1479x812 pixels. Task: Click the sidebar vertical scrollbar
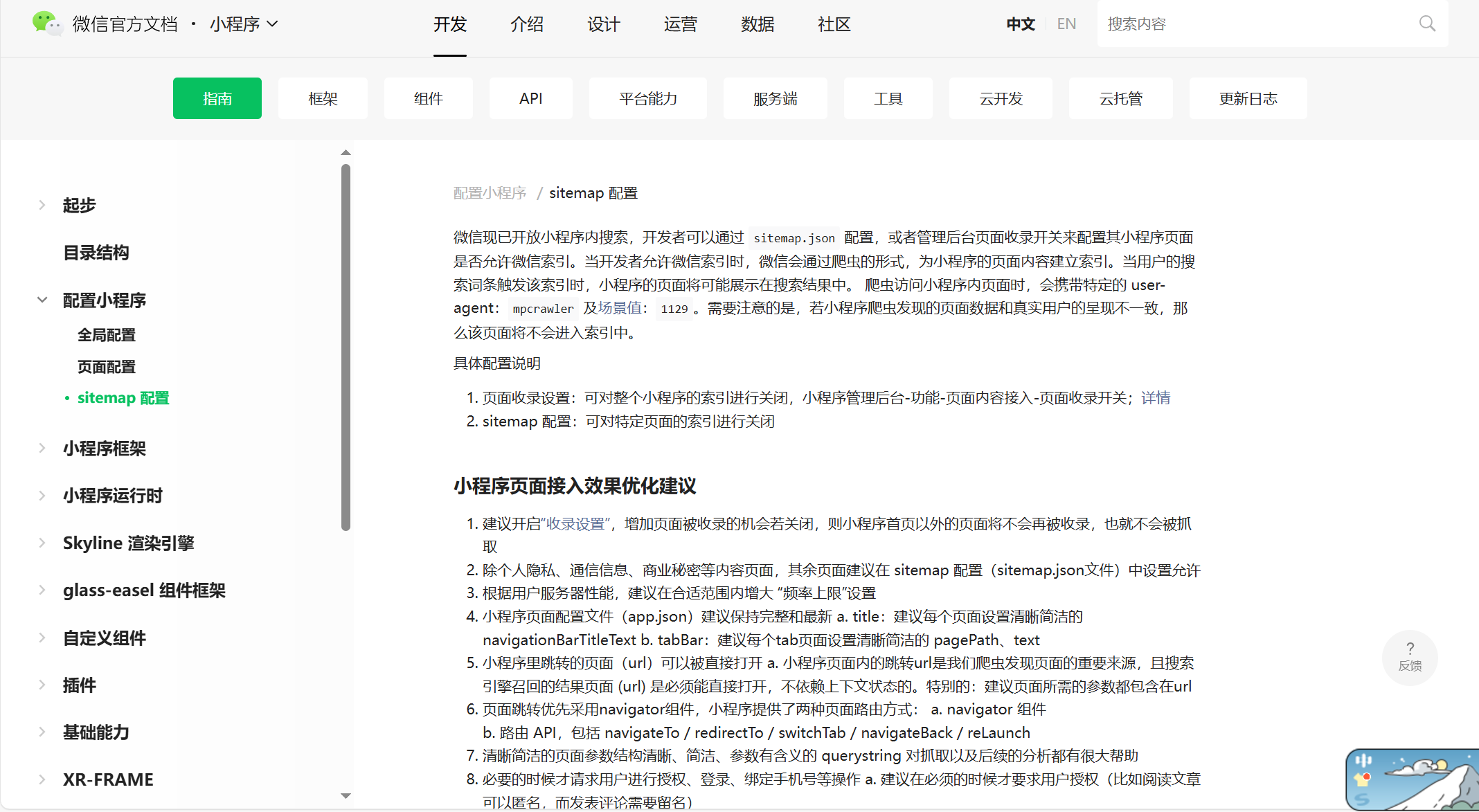pos(346,346)
